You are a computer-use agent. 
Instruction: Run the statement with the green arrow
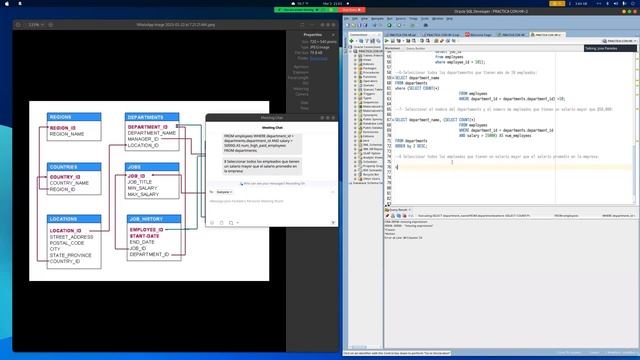click(387, 41)
